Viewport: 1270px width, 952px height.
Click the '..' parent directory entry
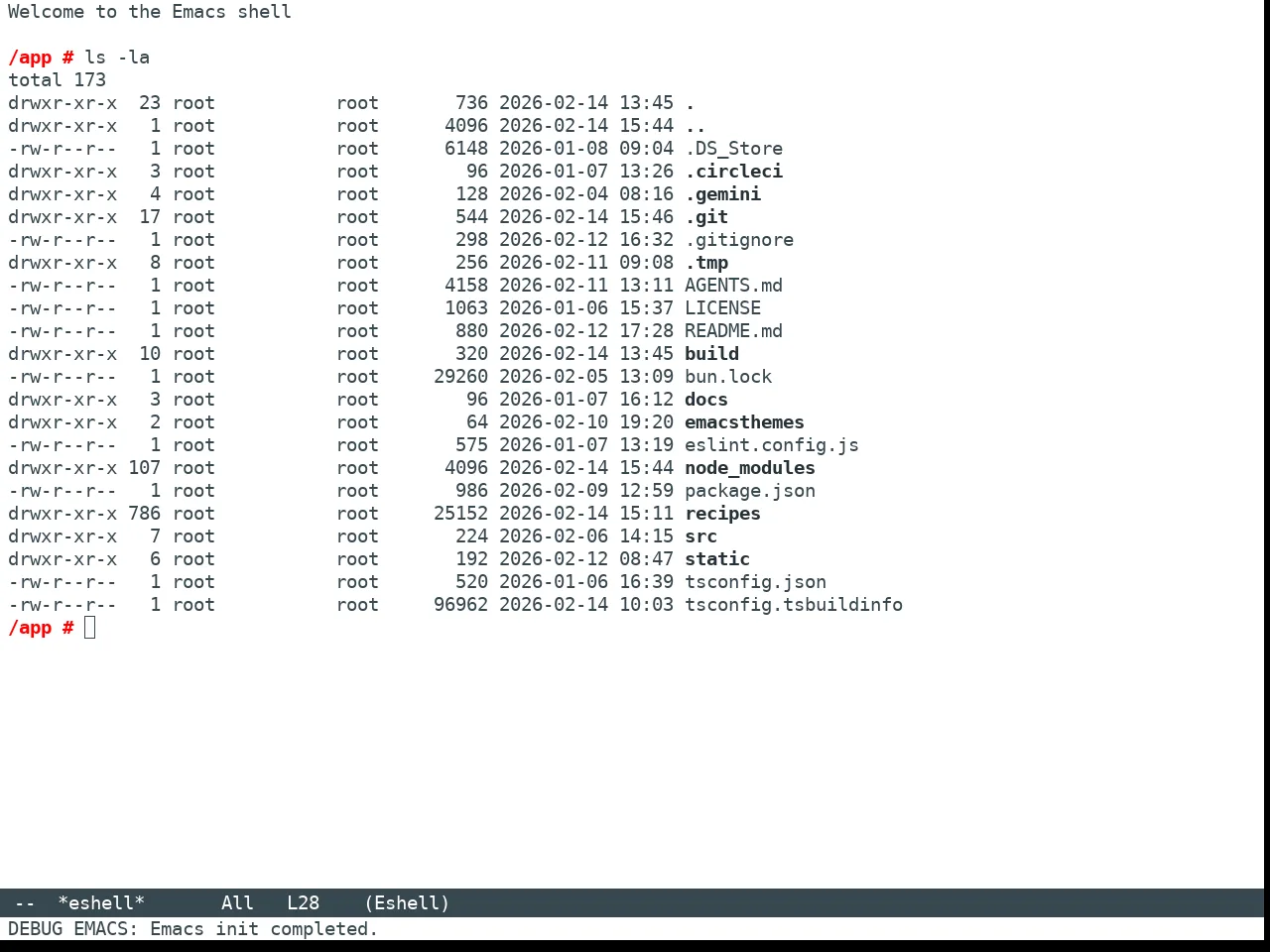(x=696, y=126)
